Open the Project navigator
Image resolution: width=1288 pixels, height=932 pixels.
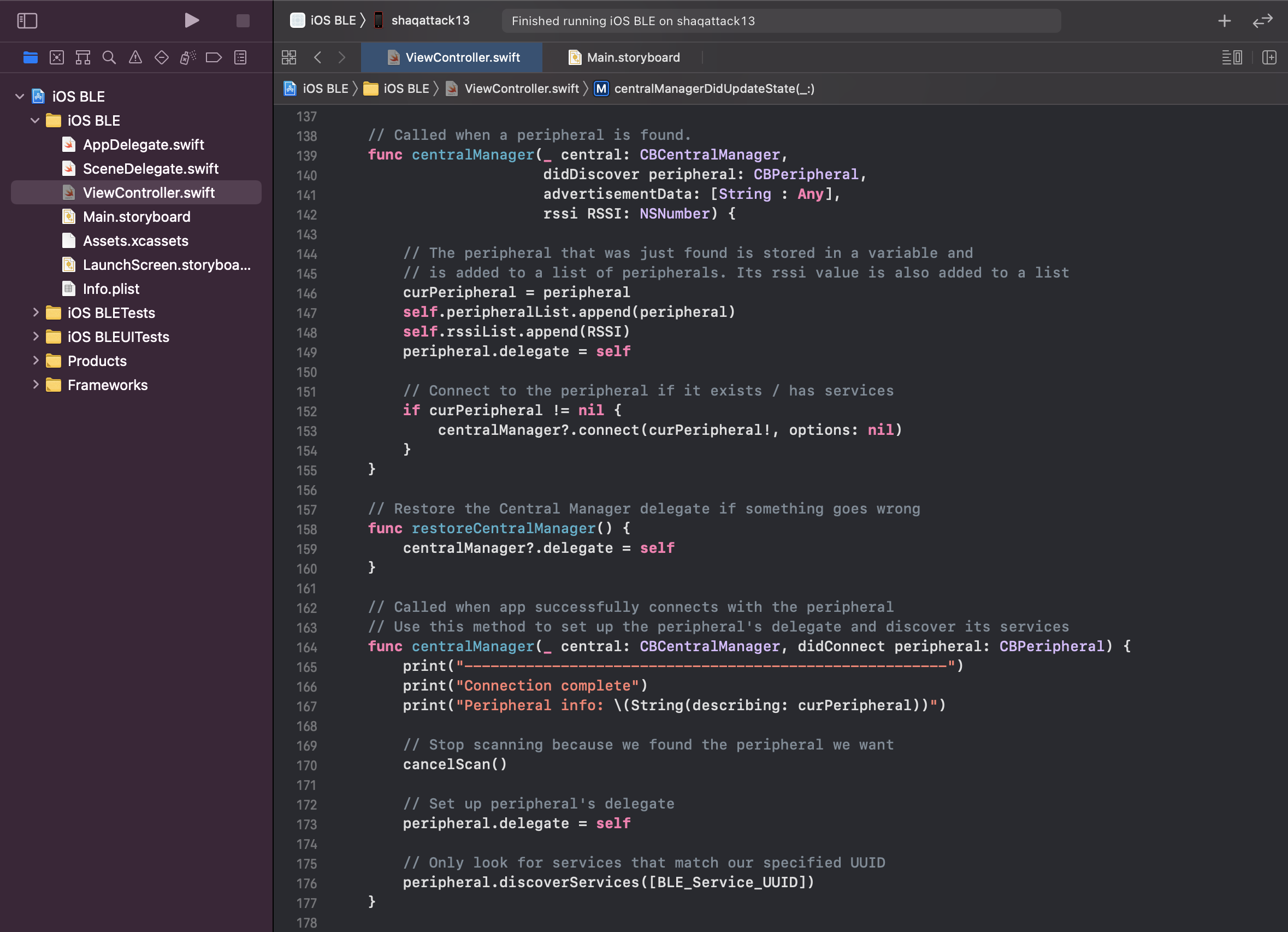coord(31,57)
